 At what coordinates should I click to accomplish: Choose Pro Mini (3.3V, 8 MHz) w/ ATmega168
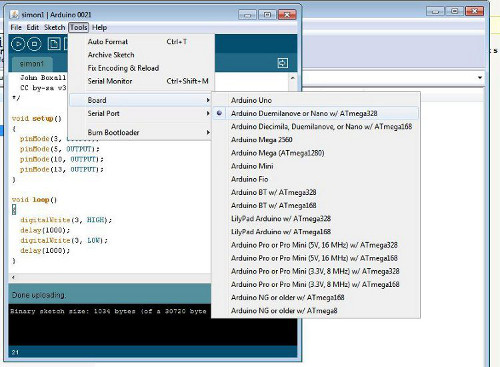316,284
